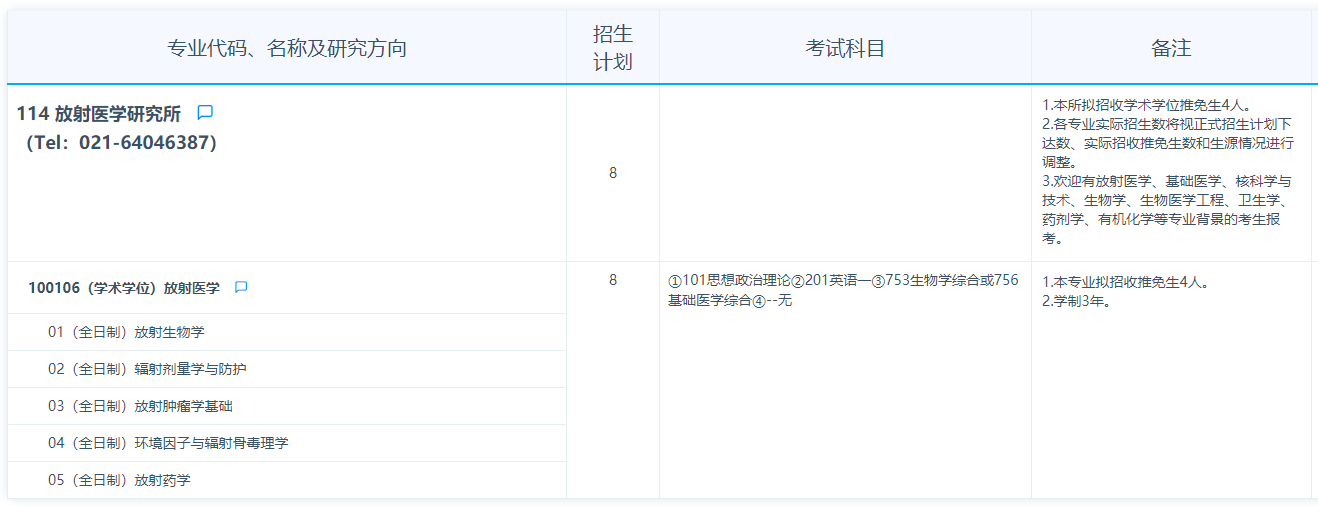Click enrollment number 8 in institute row
Image resolution: width=1318 pixels, height=506 pixels.
tap(613, 173)
